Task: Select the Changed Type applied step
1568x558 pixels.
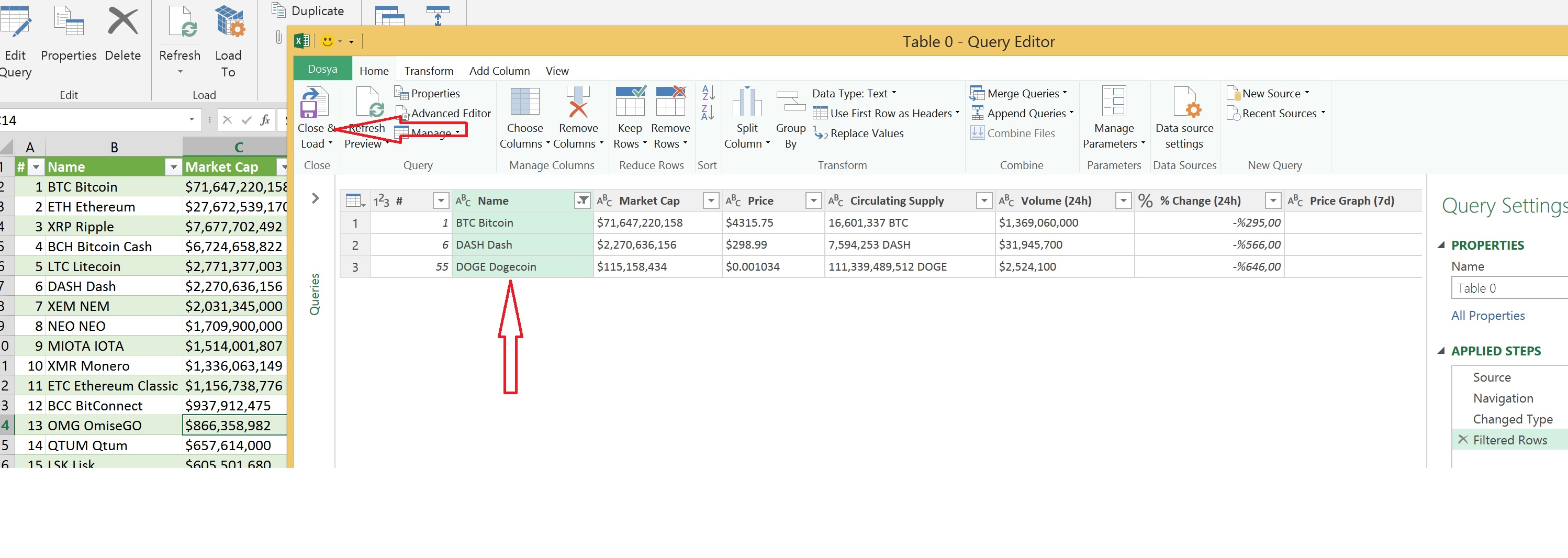Action: (x=1509, y=419)
